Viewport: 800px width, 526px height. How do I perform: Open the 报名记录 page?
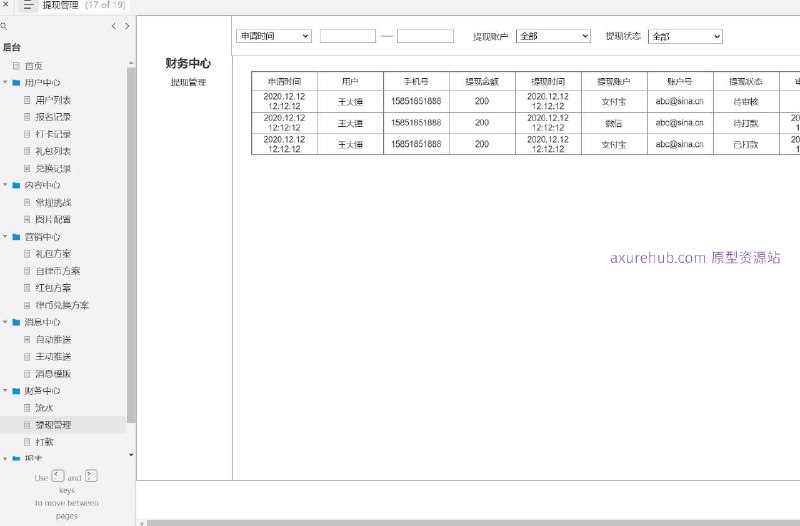(x=53, y=117)
